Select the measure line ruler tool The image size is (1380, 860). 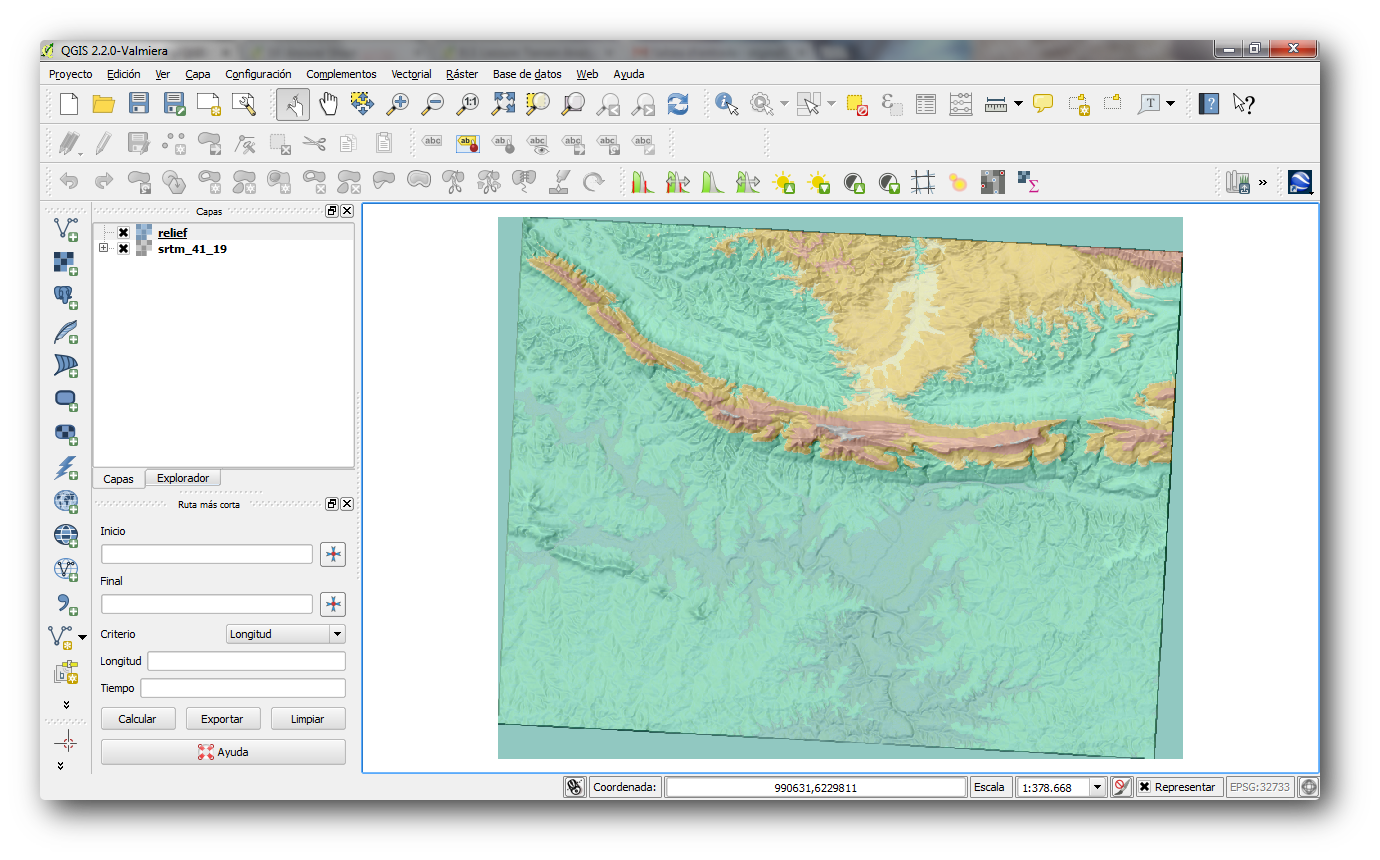(995, 103)
